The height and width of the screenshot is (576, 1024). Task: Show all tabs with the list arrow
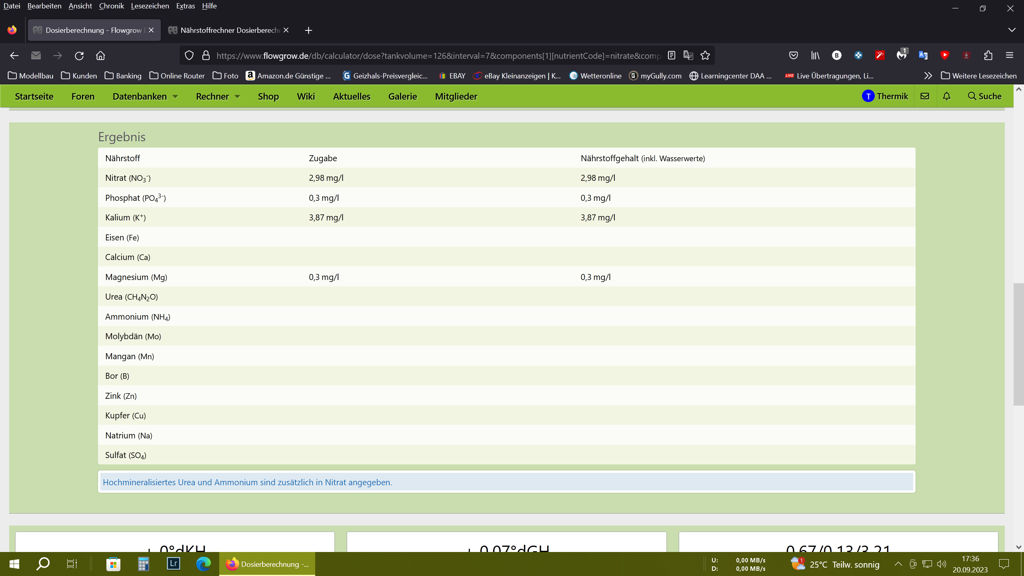pos(1011,30)
